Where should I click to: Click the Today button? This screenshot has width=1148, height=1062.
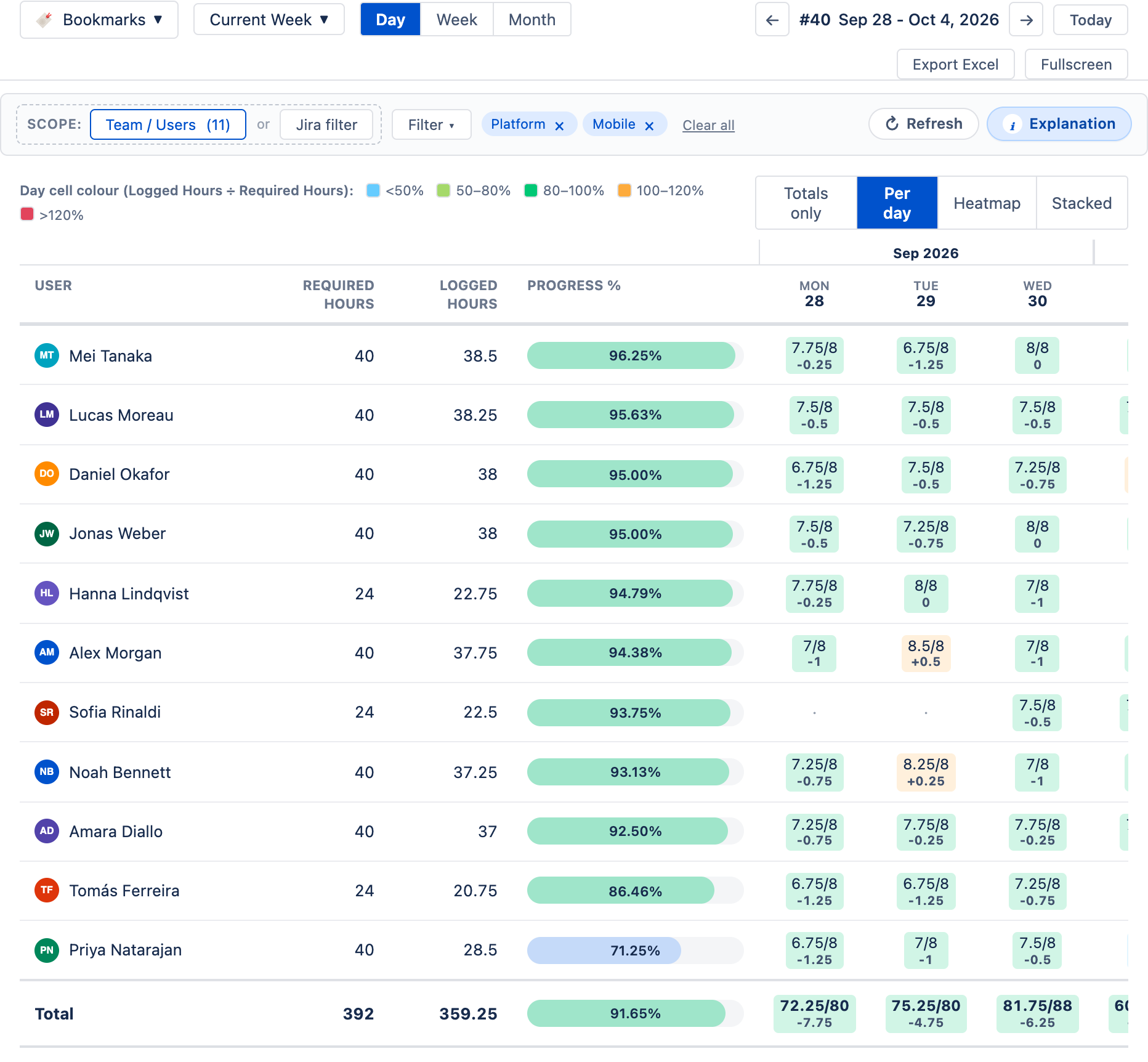point(1091,20)
